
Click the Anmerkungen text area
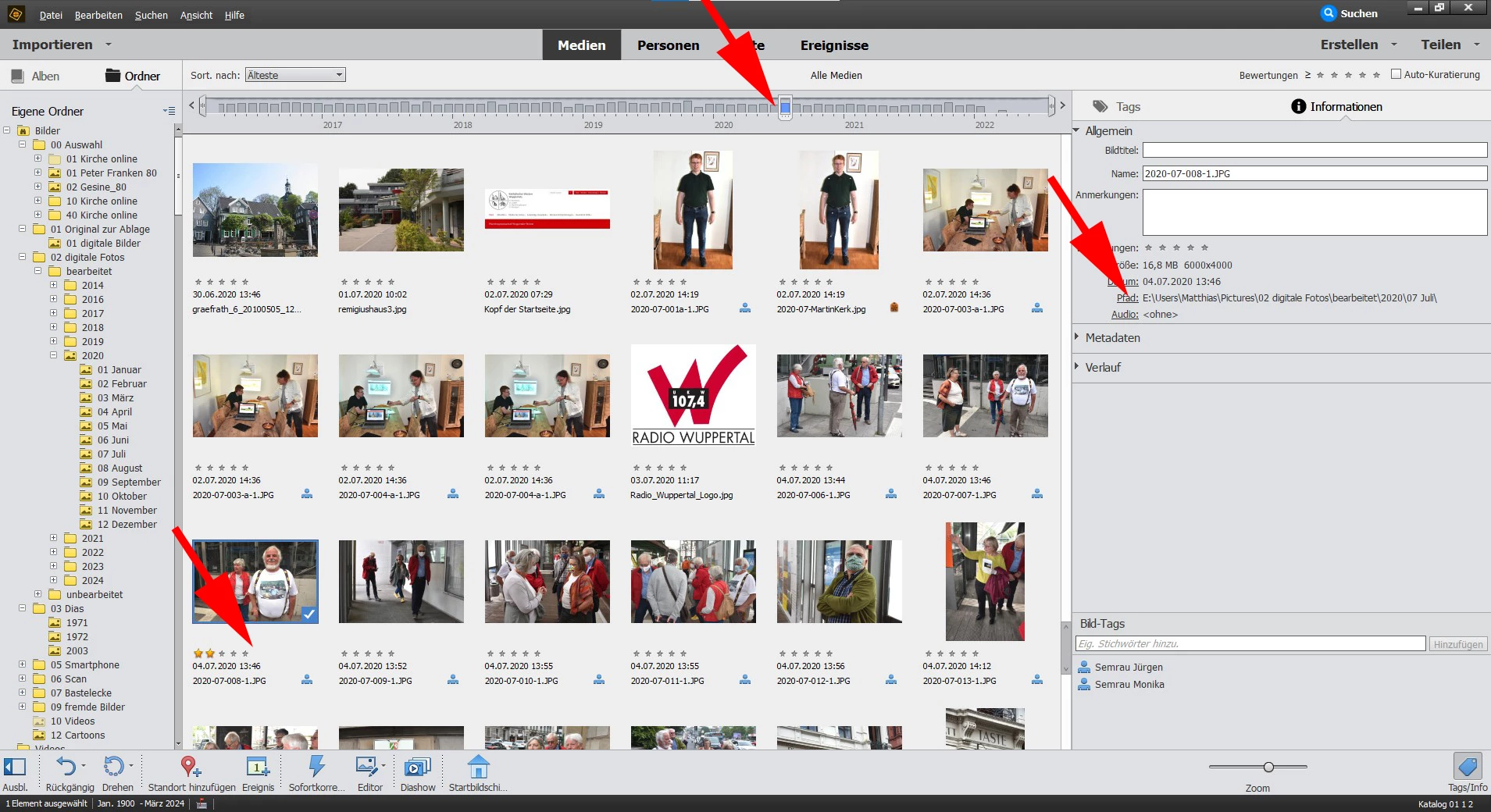click(x=1314, y=212)
